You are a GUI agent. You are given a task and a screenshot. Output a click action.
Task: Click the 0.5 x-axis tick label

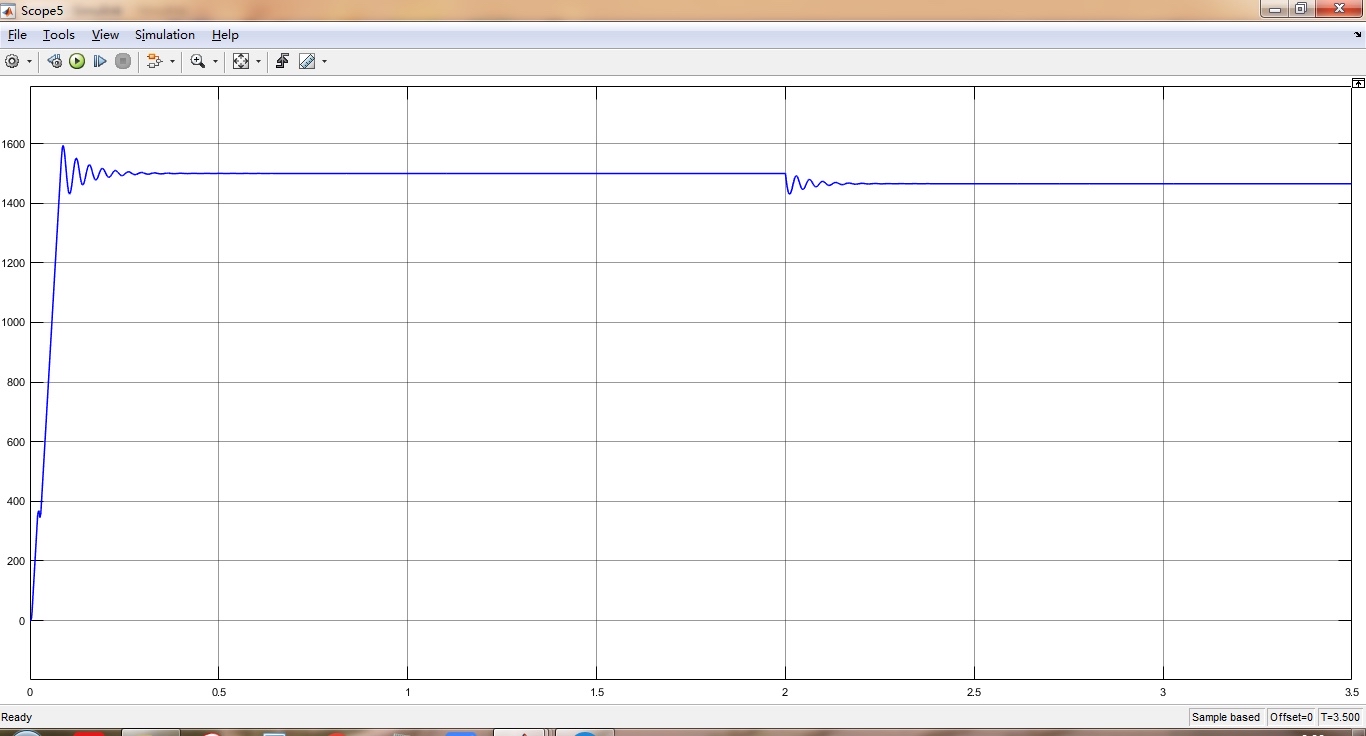pyautogui.click(x=219, y=692)
